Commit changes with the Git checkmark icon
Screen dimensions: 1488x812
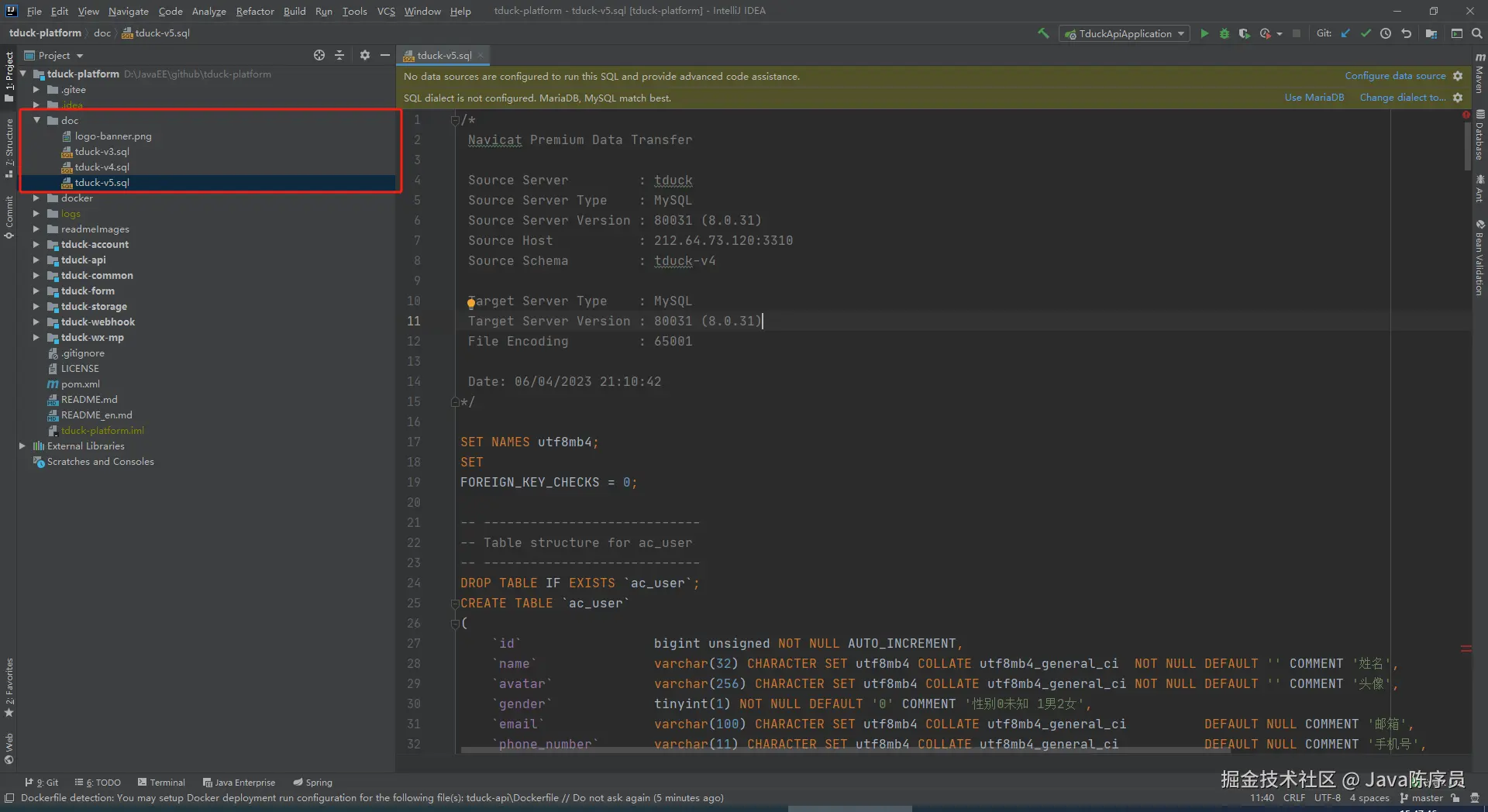coord(1366,33)
